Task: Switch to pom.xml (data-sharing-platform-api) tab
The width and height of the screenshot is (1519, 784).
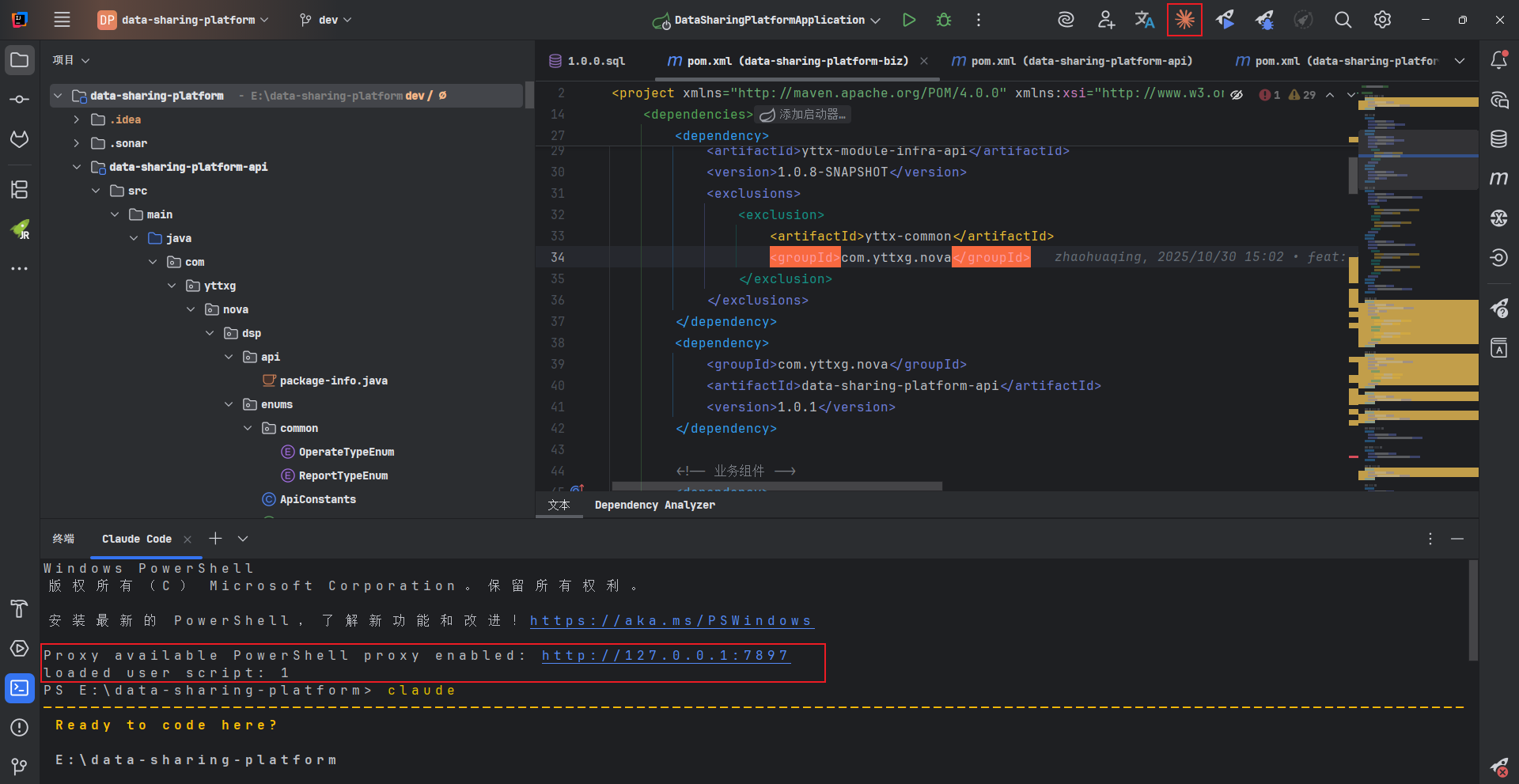Action: (x=1072, y=61)
